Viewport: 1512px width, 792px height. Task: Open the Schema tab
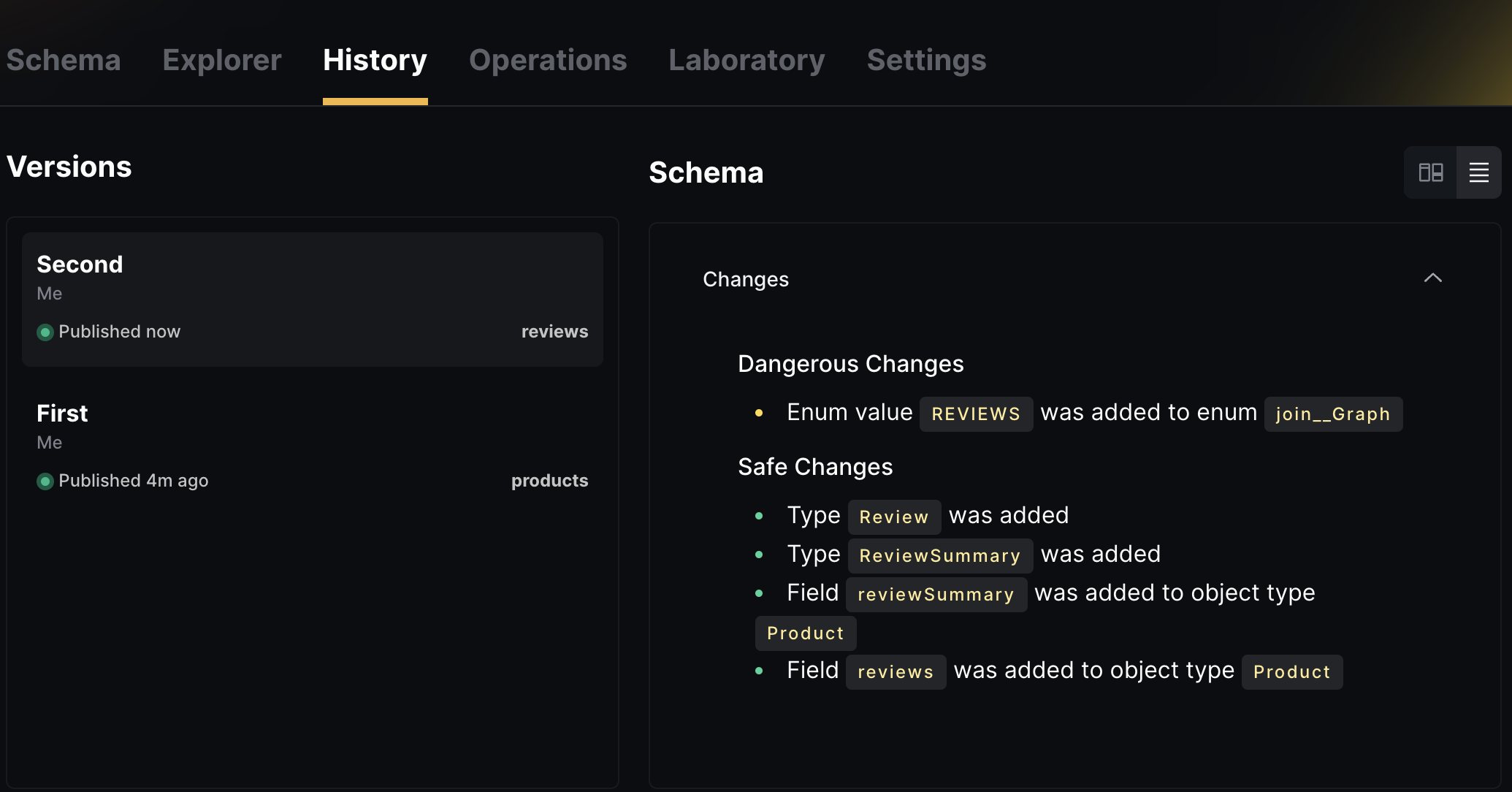(64, 60)
